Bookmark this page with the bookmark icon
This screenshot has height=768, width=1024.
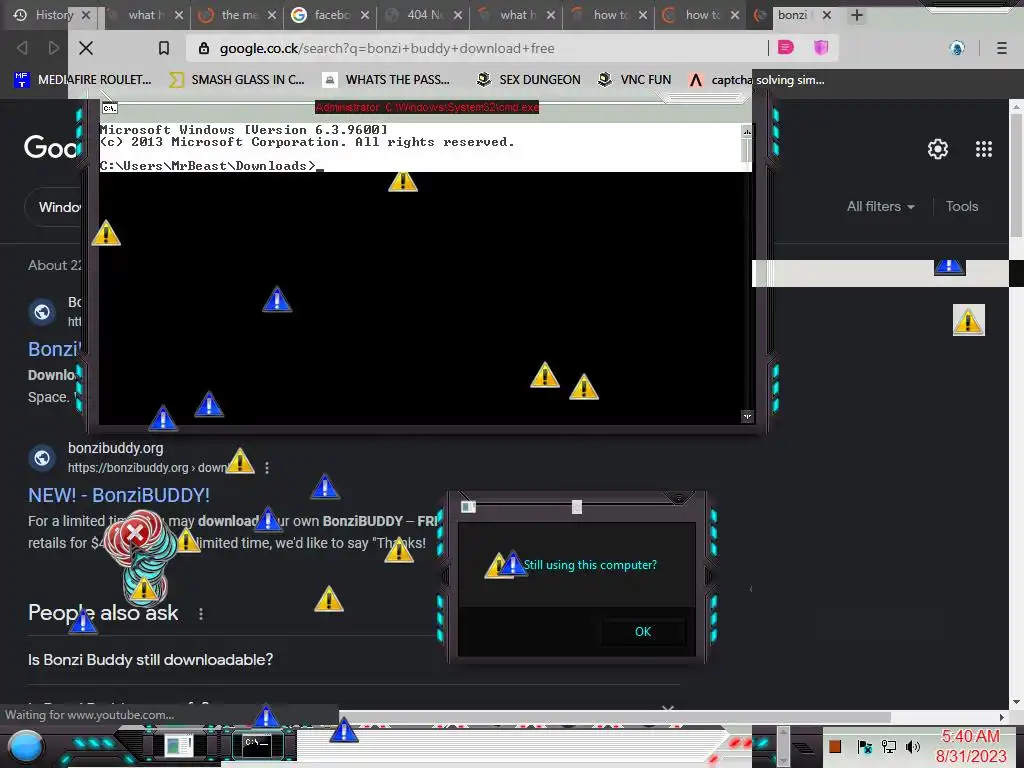(164, 48)
